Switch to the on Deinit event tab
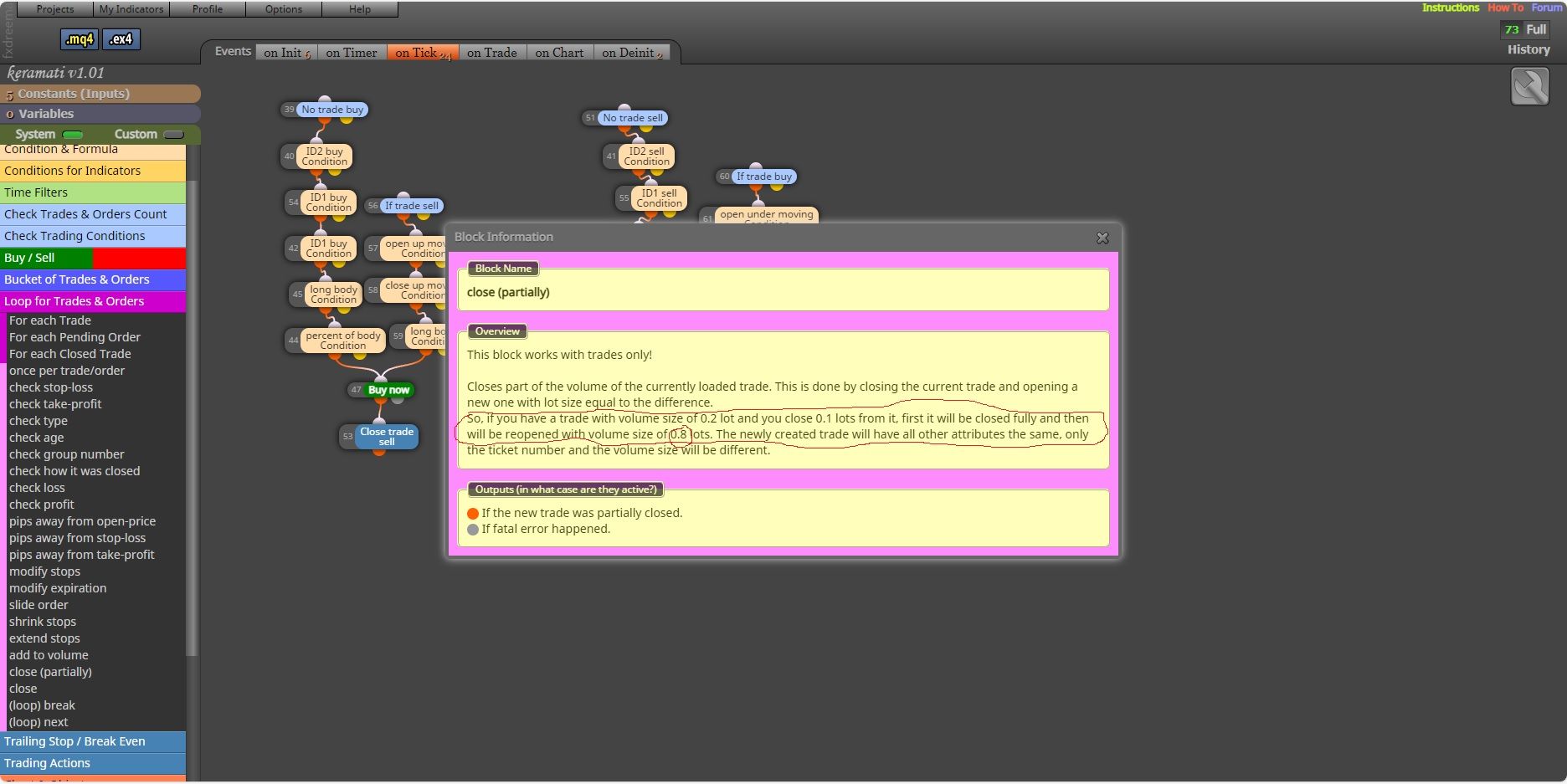 point(632,53)
